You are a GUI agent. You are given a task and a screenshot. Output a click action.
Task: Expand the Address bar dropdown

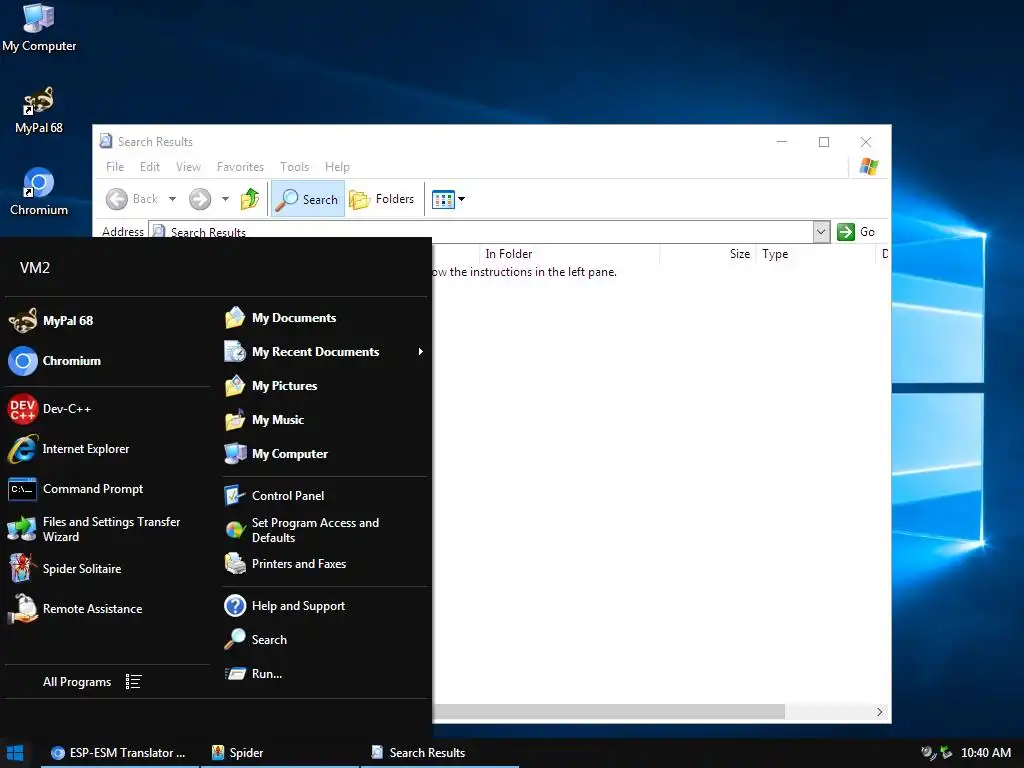point(821,232)
